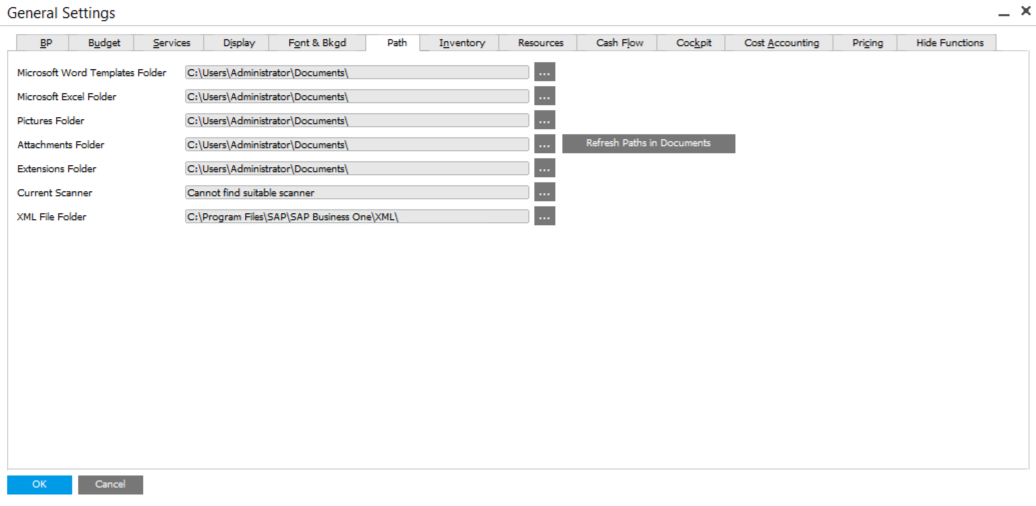
Task: Open browse dialog for Pictures Folder
Action: point(544,121)
